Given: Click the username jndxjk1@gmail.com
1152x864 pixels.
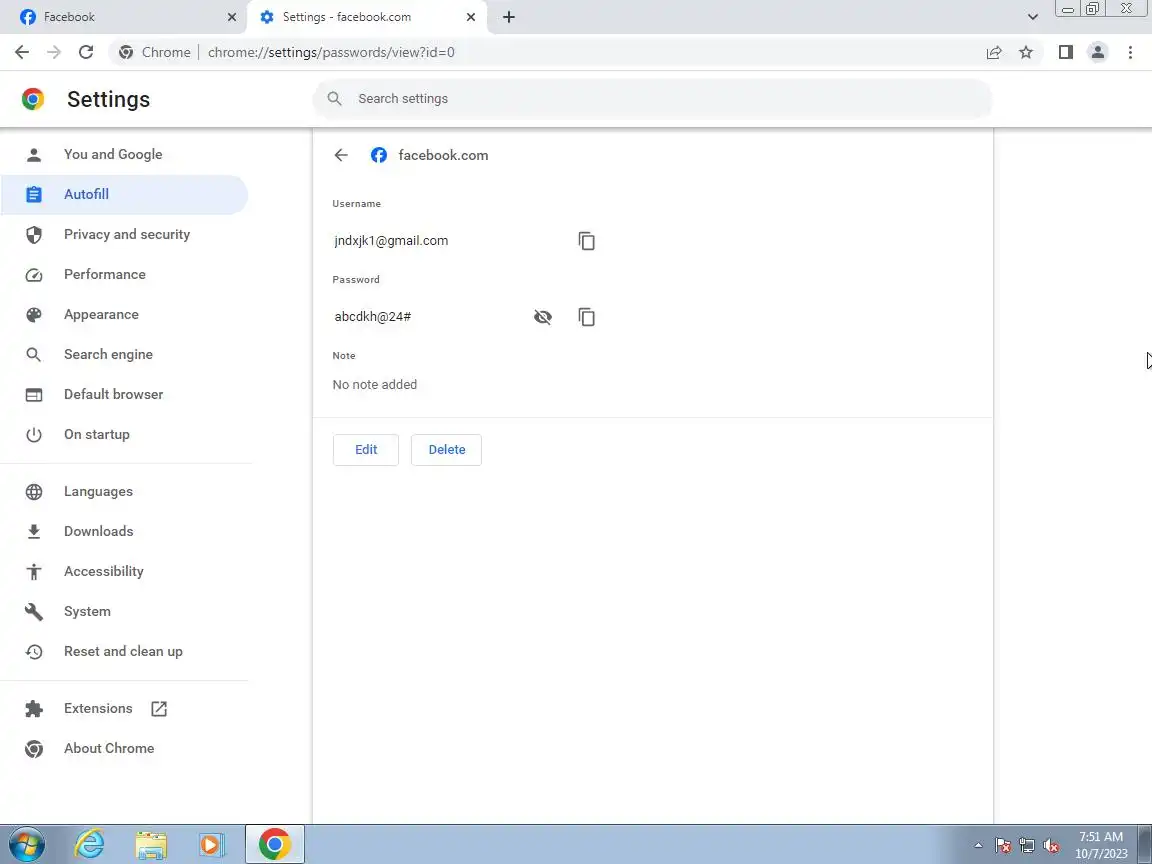Looking at the screenshot, I should [391, 241].
